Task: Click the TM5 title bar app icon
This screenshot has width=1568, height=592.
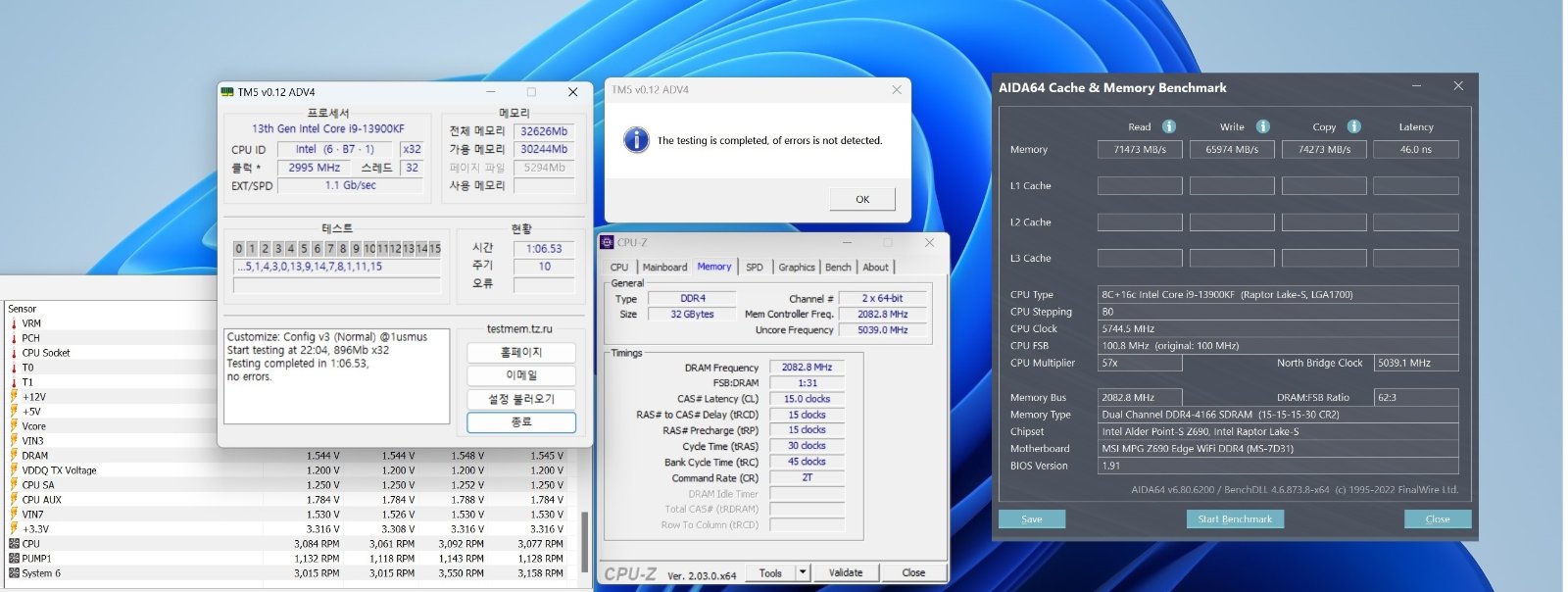Action: pyautogui.click(x=227, y=92)
